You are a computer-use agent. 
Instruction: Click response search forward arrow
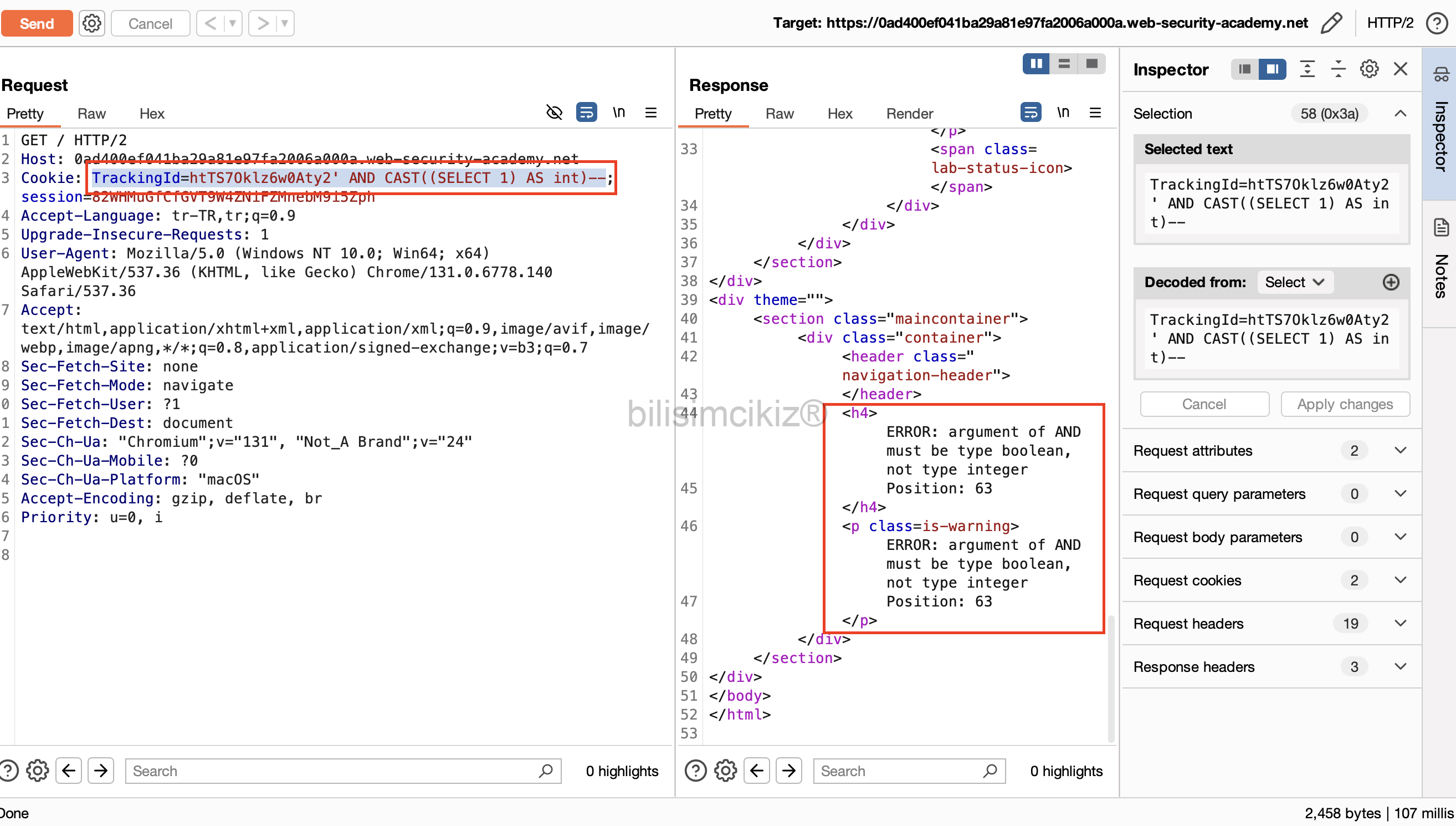coord(789,771)
